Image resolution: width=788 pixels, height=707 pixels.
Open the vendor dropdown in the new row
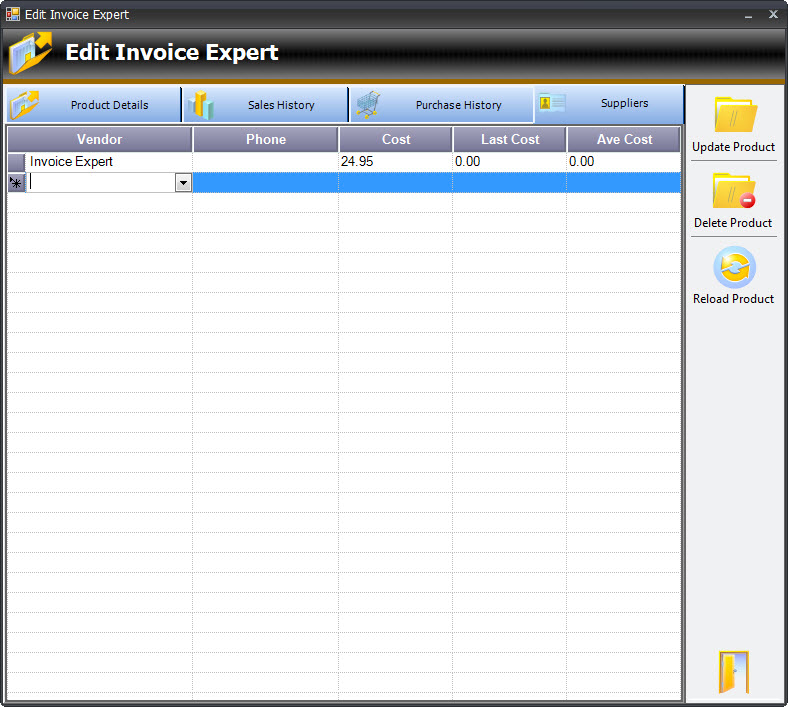(x=183, y=183)
